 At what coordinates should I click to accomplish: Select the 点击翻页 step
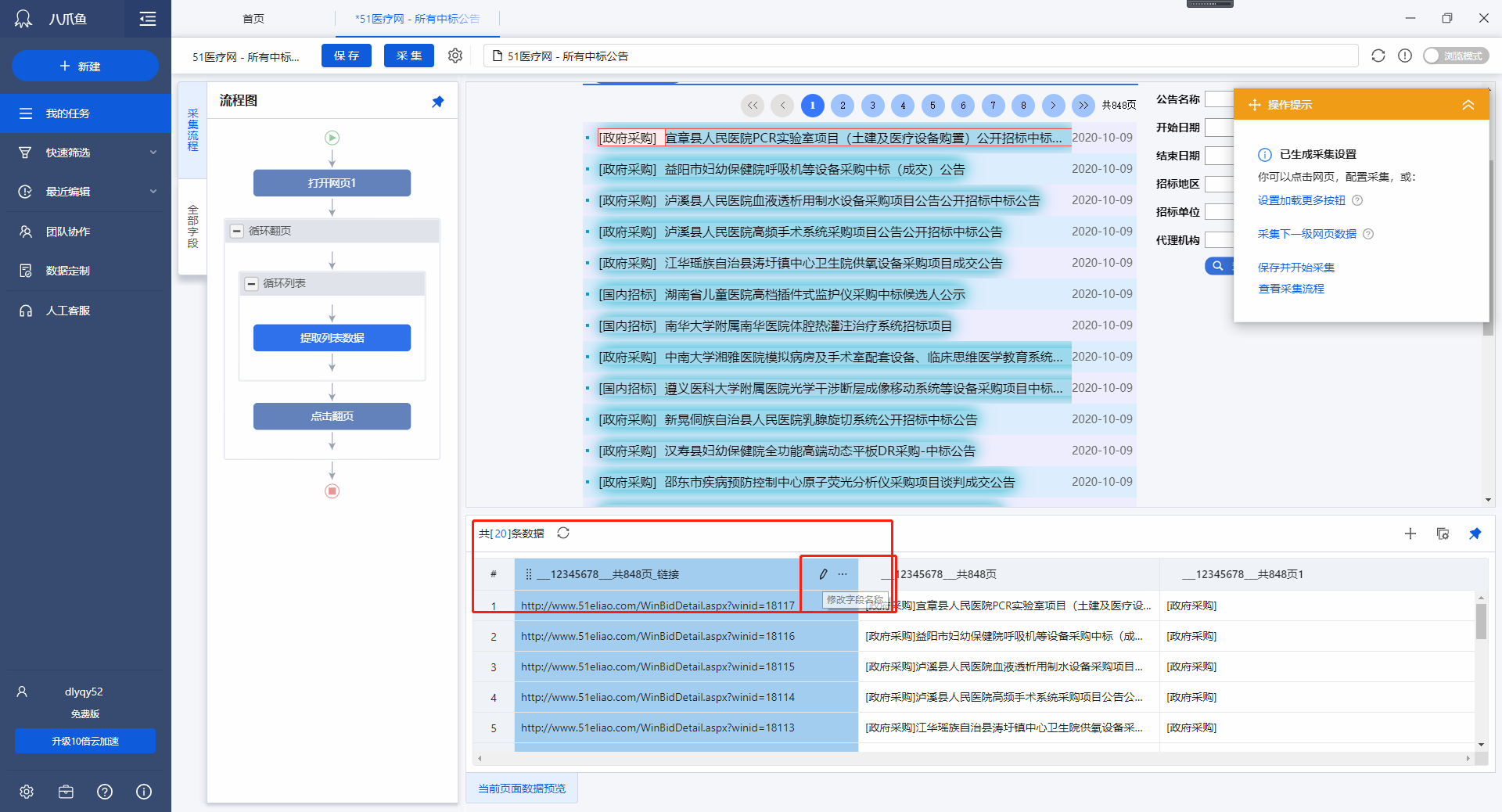[x=332, y=416]
